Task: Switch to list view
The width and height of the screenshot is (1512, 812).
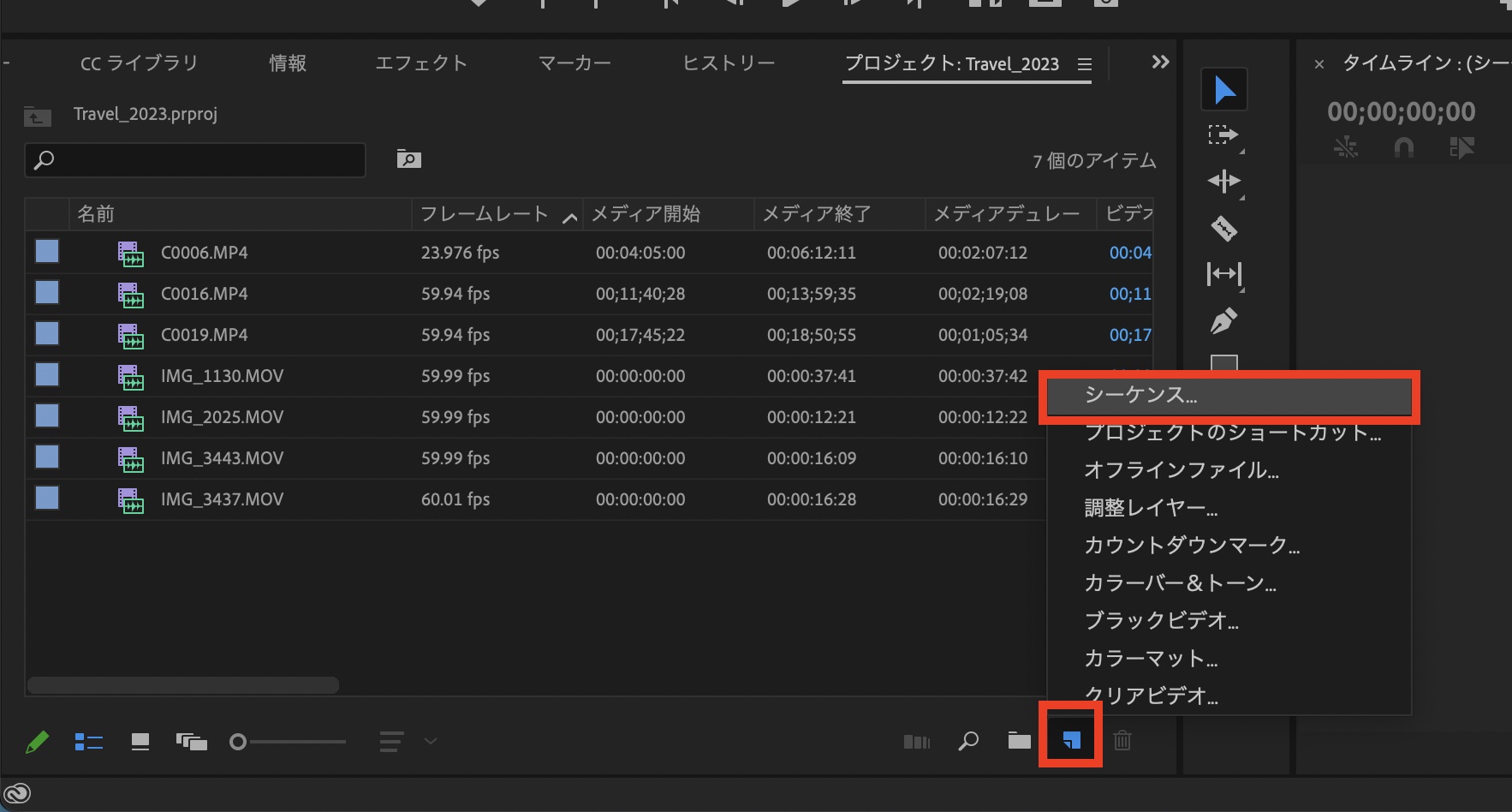Action: pyautogui.click(x=89, y=741)
